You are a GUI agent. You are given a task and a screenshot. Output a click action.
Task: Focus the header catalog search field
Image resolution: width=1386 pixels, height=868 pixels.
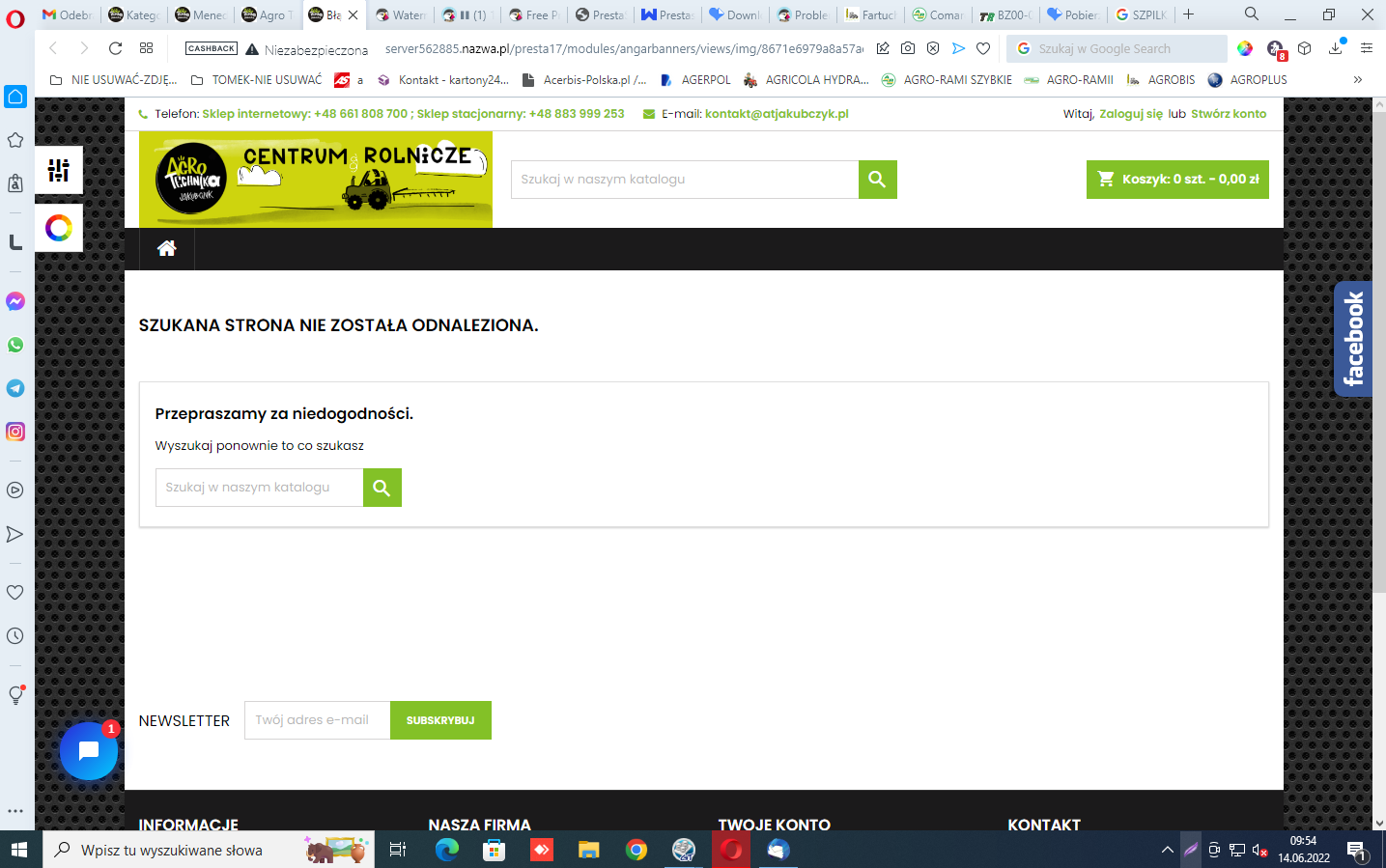(x=685, y=180)
